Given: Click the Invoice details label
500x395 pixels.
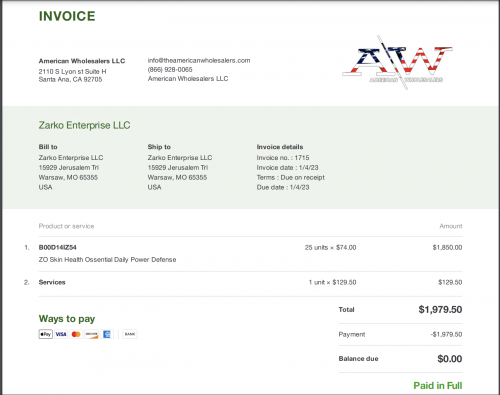Looking at the screenshot, I should click(280, 147).
